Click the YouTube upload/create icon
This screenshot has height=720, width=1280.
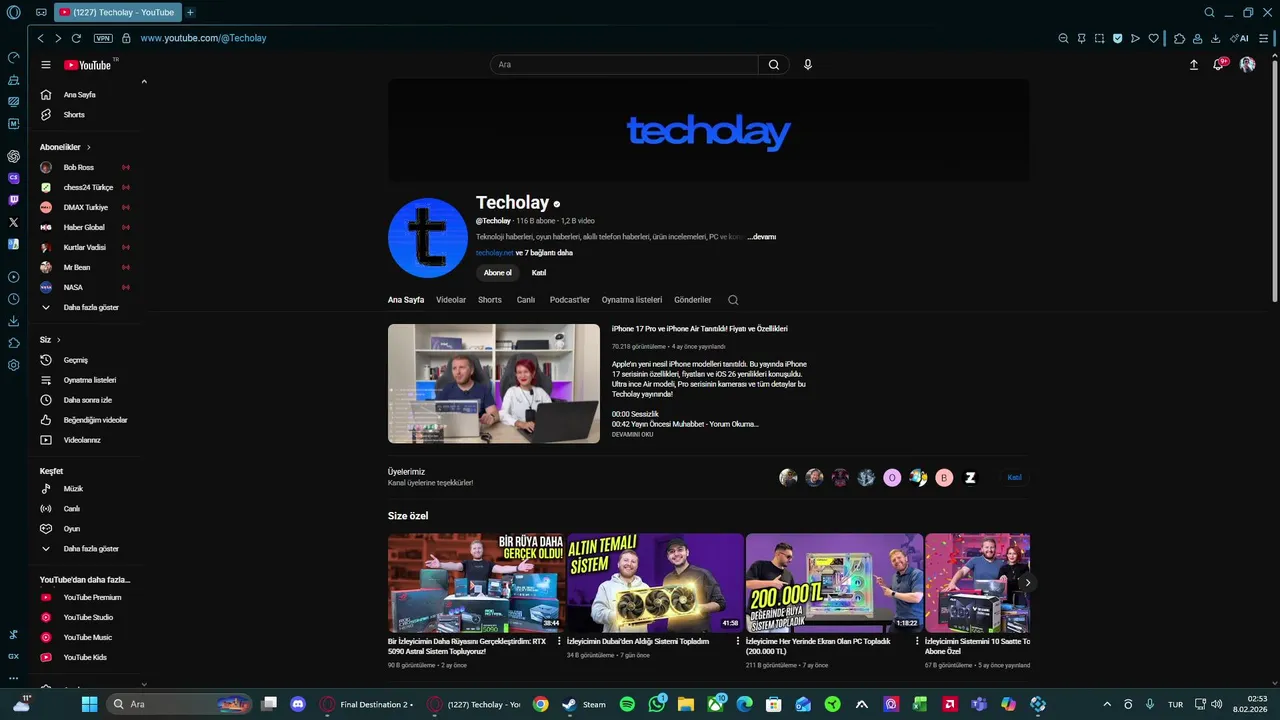[x=1193, y=65]
